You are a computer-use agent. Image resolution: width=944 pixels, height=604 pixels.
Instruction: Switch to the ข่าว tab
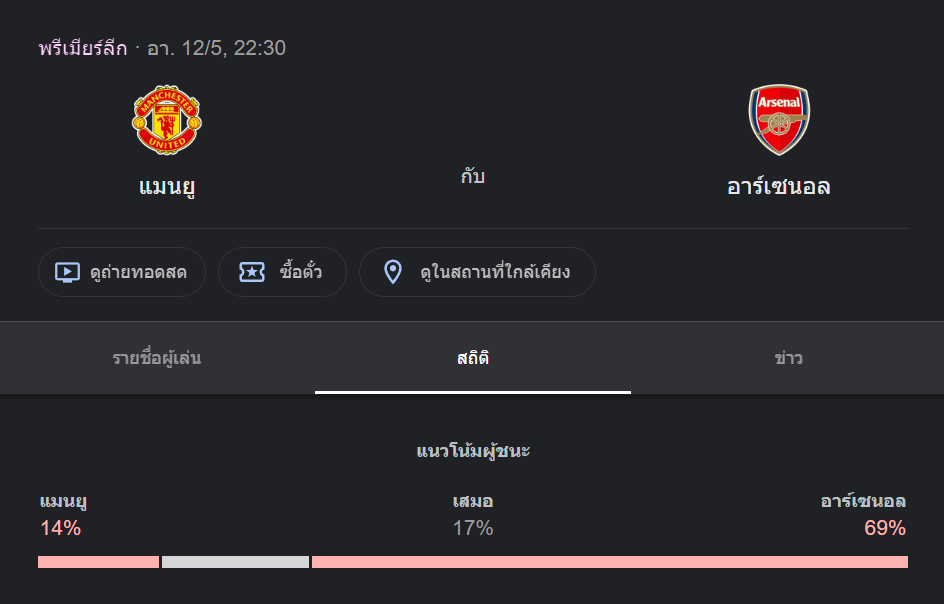click(x=790, y=357)
